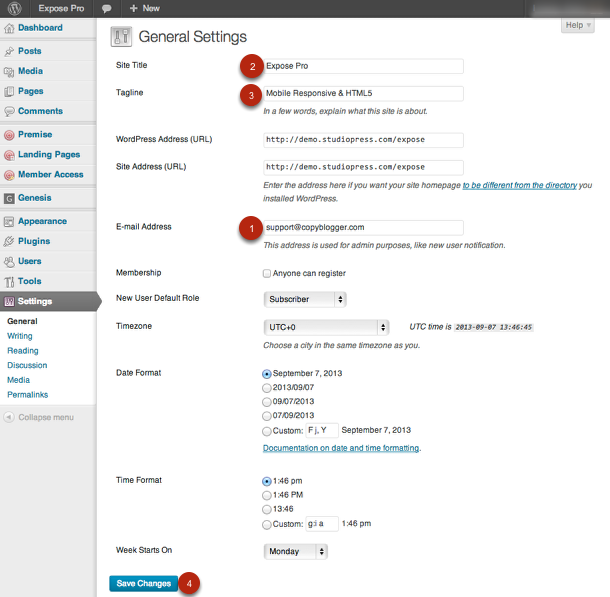Image resolution: width=610 pixels, height=597 pixels.
Task: Click the Landing Pages icon
Action: (9, 155)
